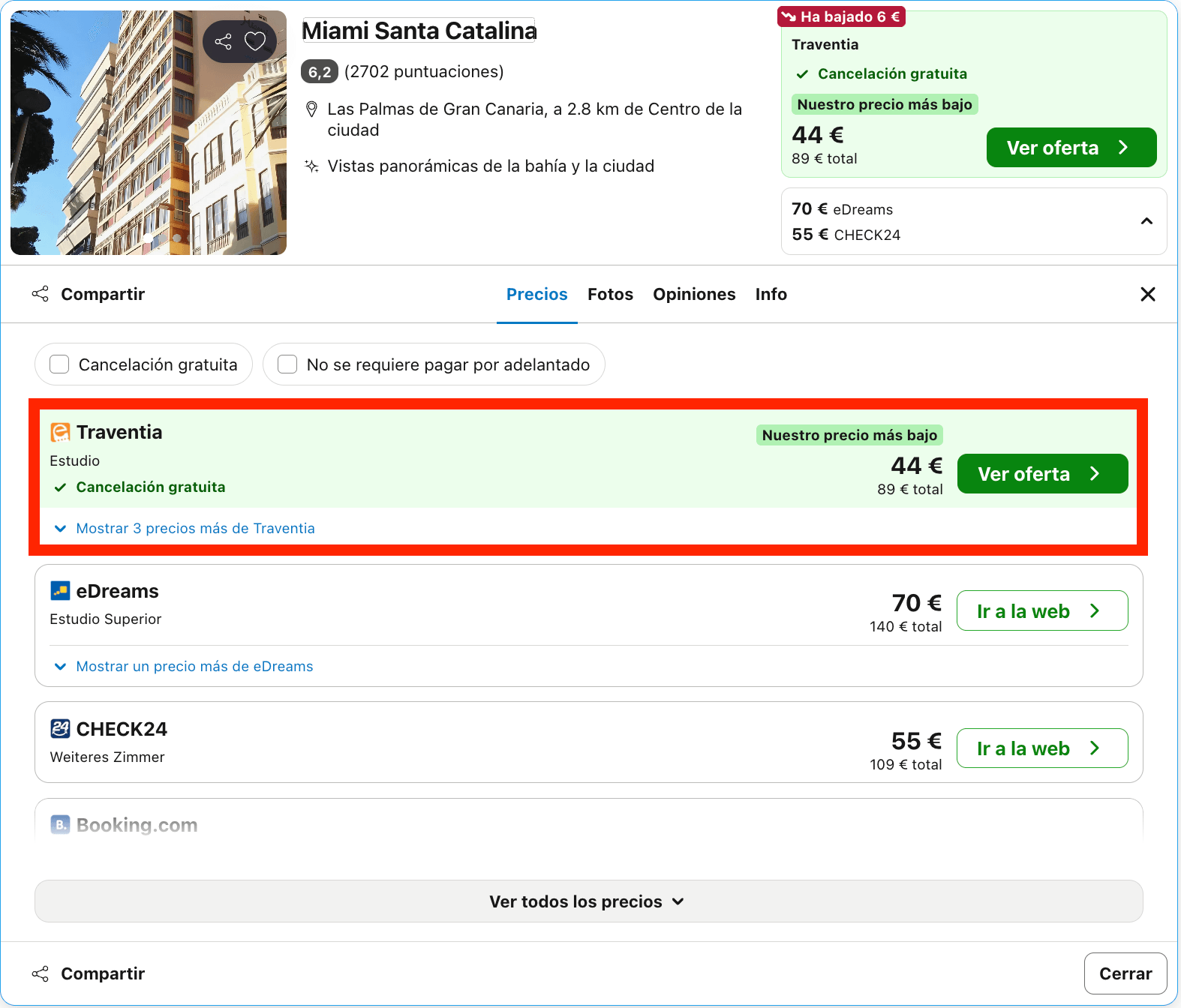Click the share icon on hotel photo
This screenshot has width=1181, height=1008.
click(x=223, y=41)
